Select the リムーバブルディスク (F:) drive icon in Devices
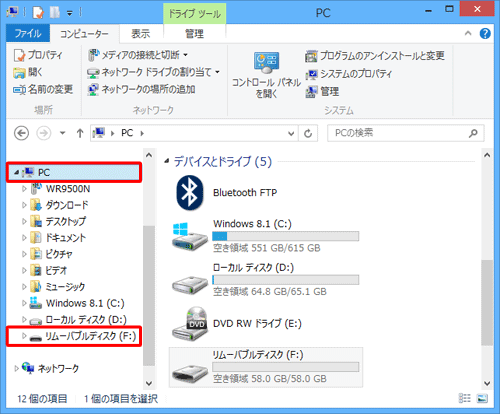The image size is (500, 414). [189, 373]
